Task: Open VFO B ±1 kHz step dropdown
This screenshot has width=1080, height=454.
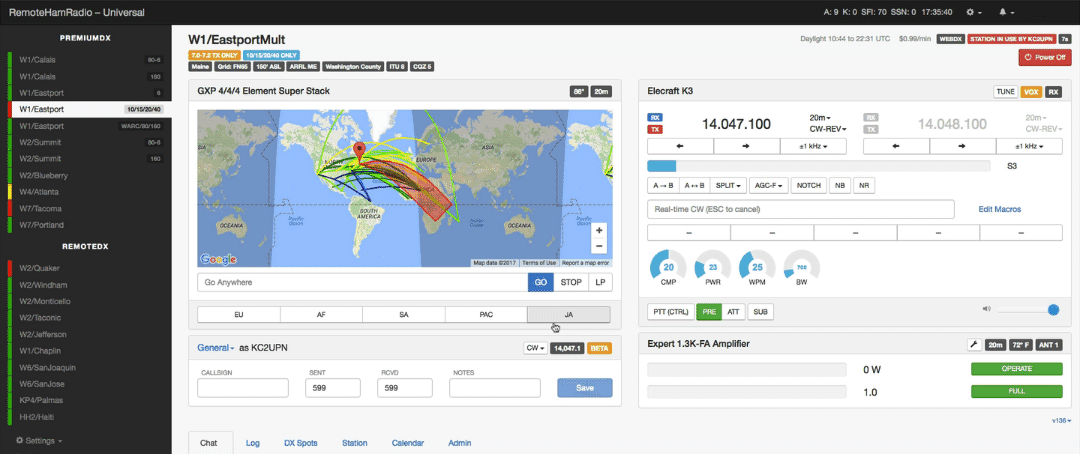Action: pyautogui.click(x=1029, y=146)
